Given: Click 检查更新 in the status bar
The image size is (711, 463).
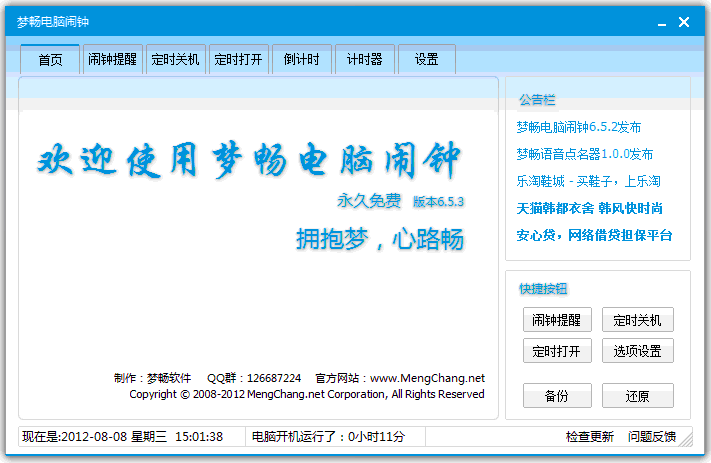Looking at the screenshot, I should tap(590, 437).
